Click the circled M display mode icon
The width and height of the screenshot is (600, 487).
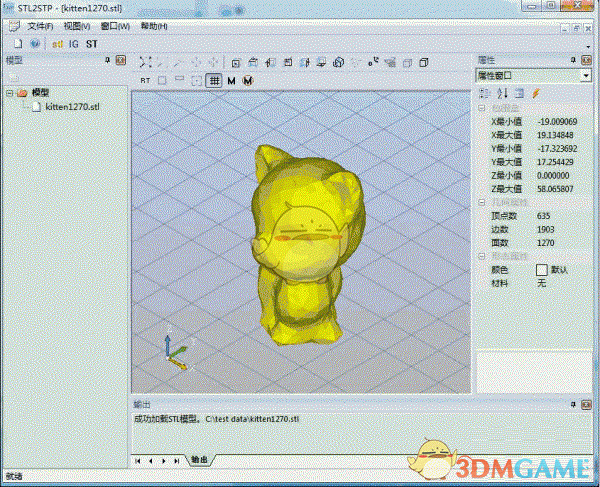pos(247,80)
